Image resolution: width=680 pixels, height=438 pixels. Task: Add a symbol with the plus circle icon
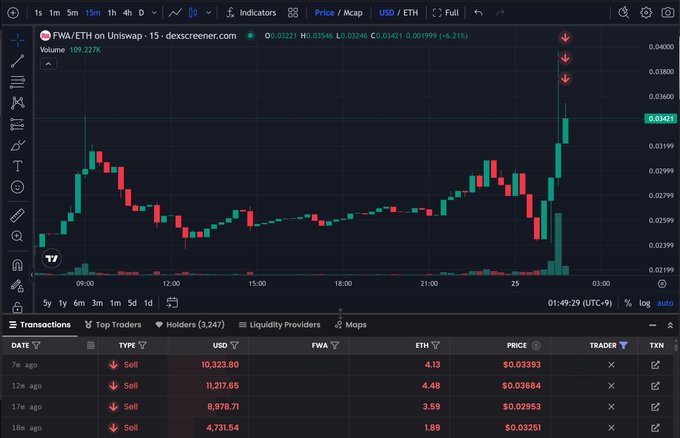13,13
